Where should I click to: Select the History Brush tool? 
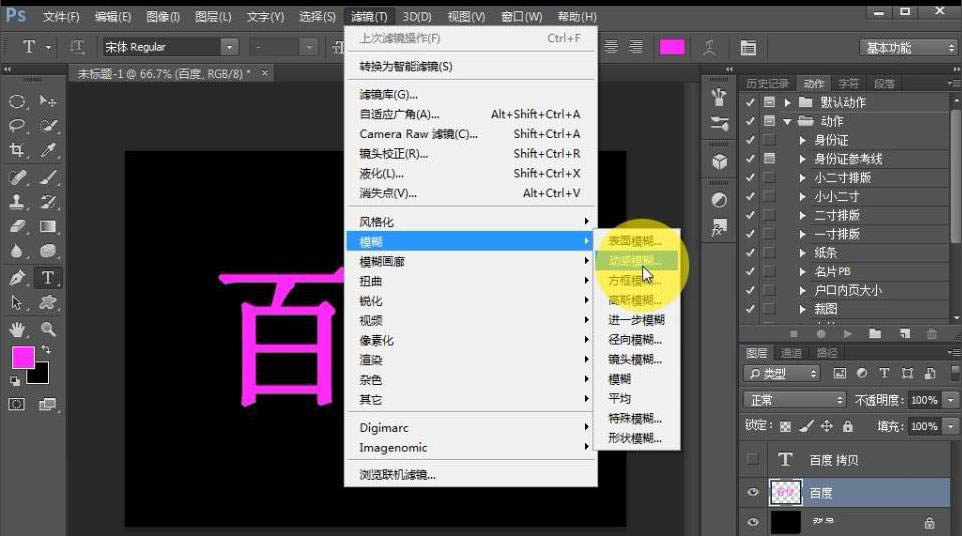click(x=48, y=202)
